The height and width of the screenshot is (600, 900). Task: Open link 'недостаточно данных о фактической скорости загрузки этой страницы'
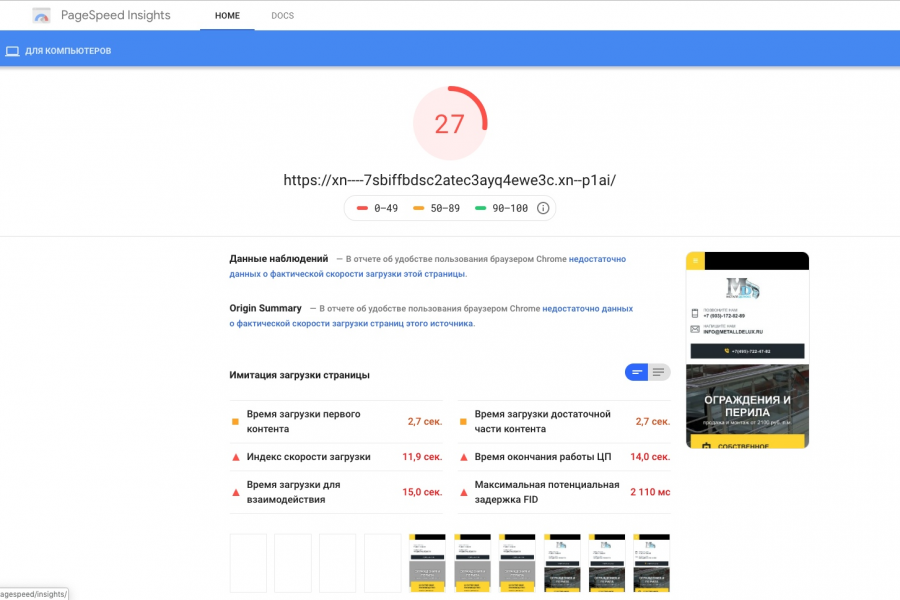(x=428, y=266)
